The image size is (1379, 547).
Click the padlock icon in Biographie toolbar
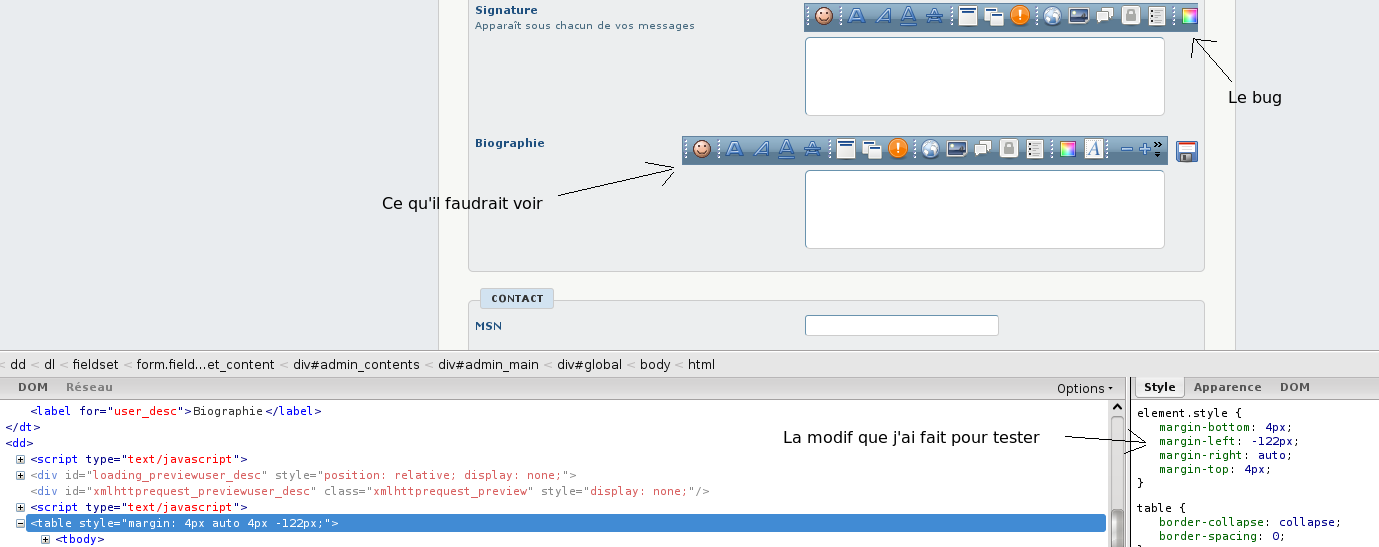tap(1009, 149)
